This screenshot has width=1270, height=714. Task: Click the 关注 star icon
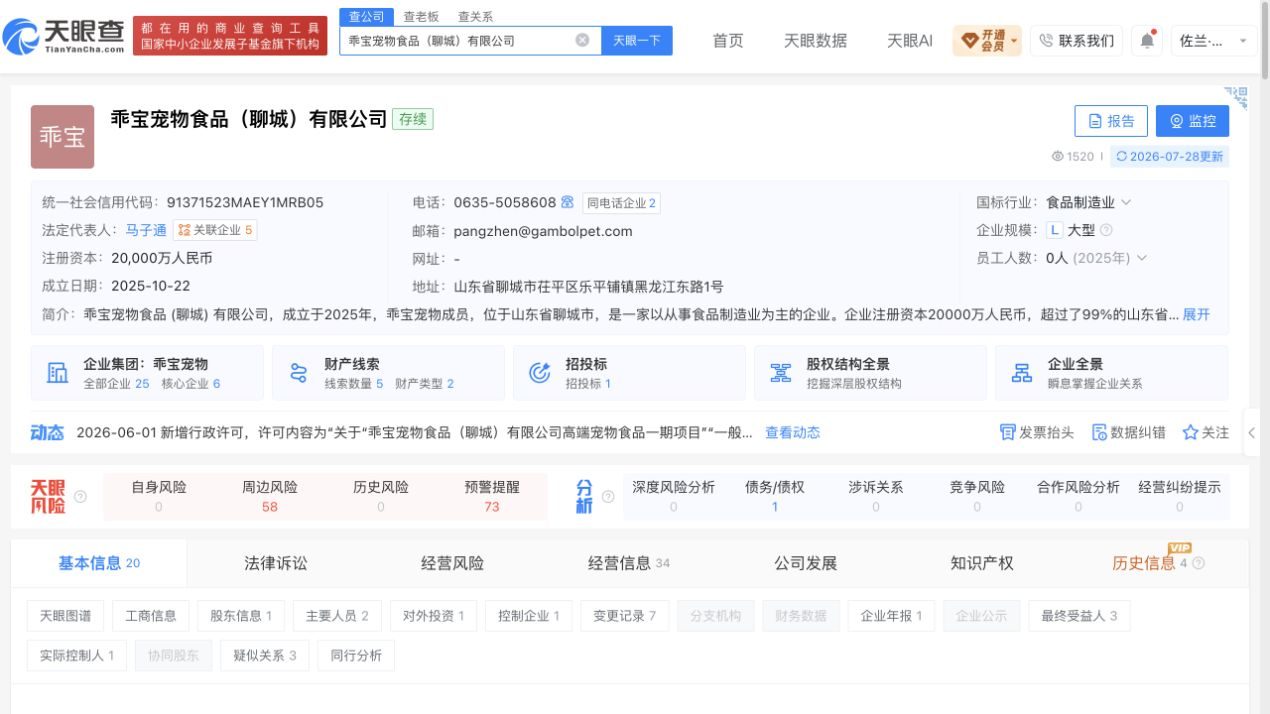pos(1190,432)
